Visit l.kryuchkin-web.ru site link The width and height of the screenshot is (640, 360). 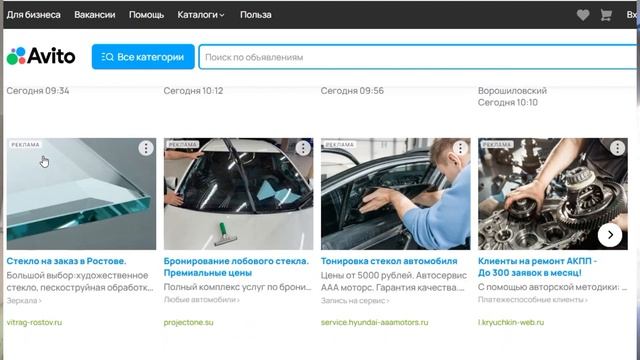[511, 322]
